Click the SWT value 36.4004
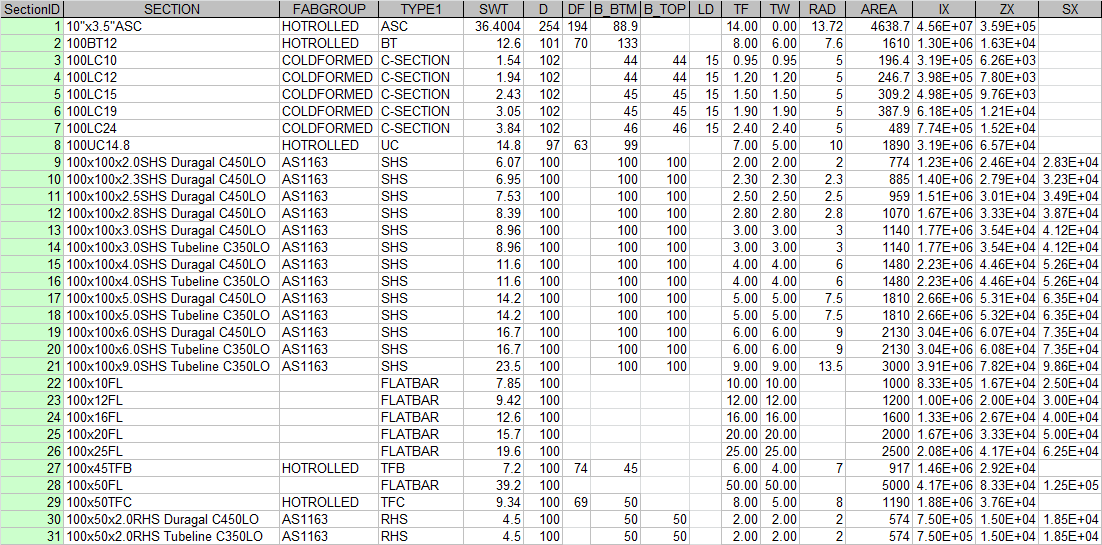The image size is (1102, 545). (493, 26)
